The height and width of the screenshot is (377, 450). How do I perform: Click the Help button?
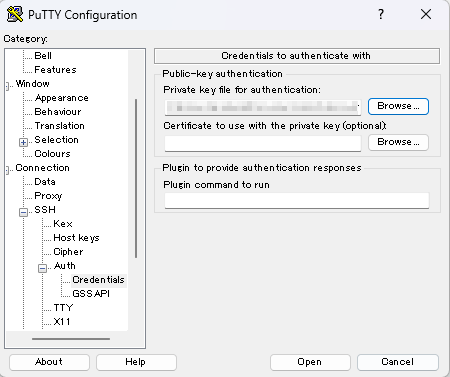click(136, 362)
